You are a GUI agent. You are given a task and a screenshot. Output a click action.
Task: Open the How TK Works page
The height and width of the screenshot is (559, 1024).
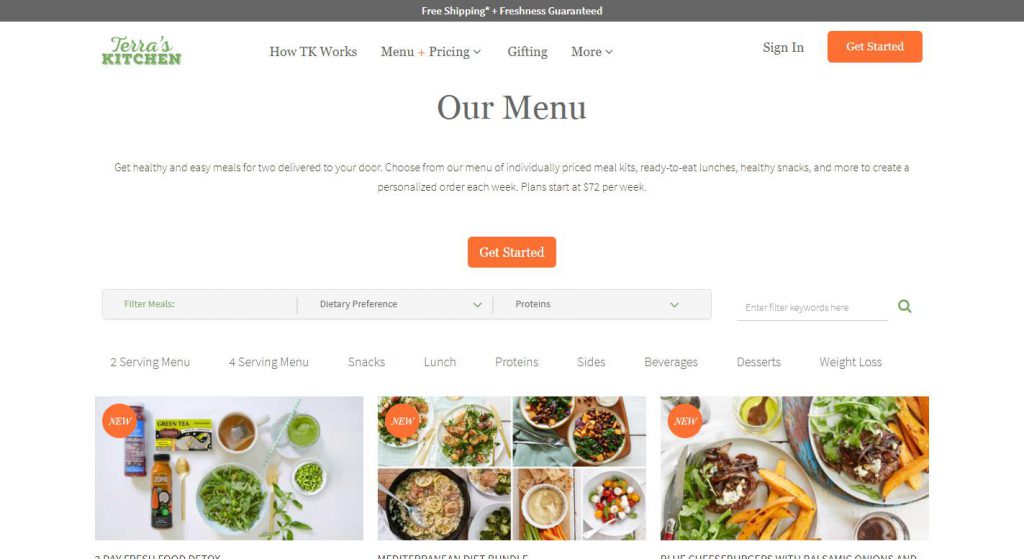coord(313,52)
